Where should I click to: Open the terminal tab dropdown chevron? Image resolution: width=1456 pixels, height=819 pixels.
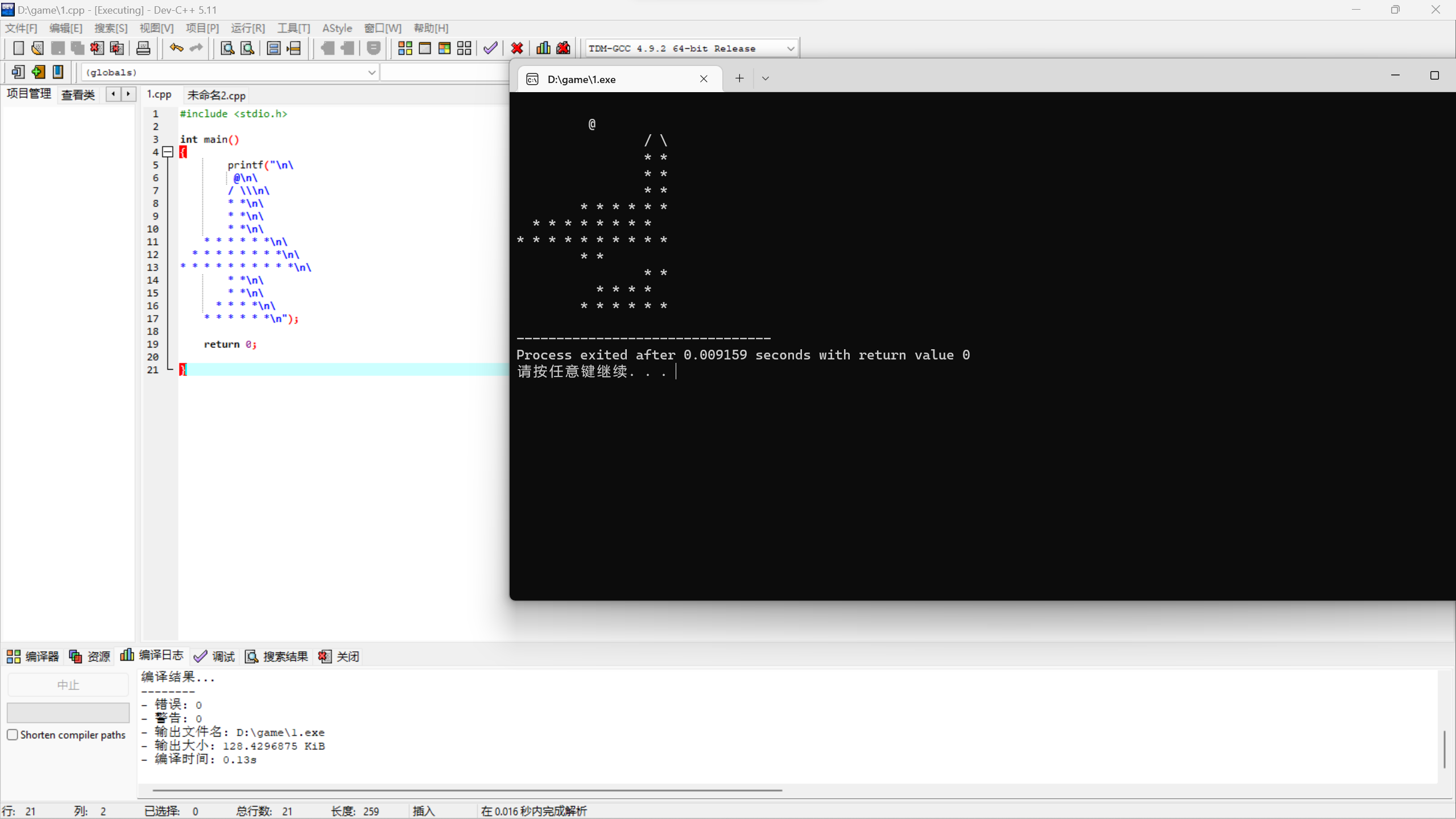pos(766,78)
